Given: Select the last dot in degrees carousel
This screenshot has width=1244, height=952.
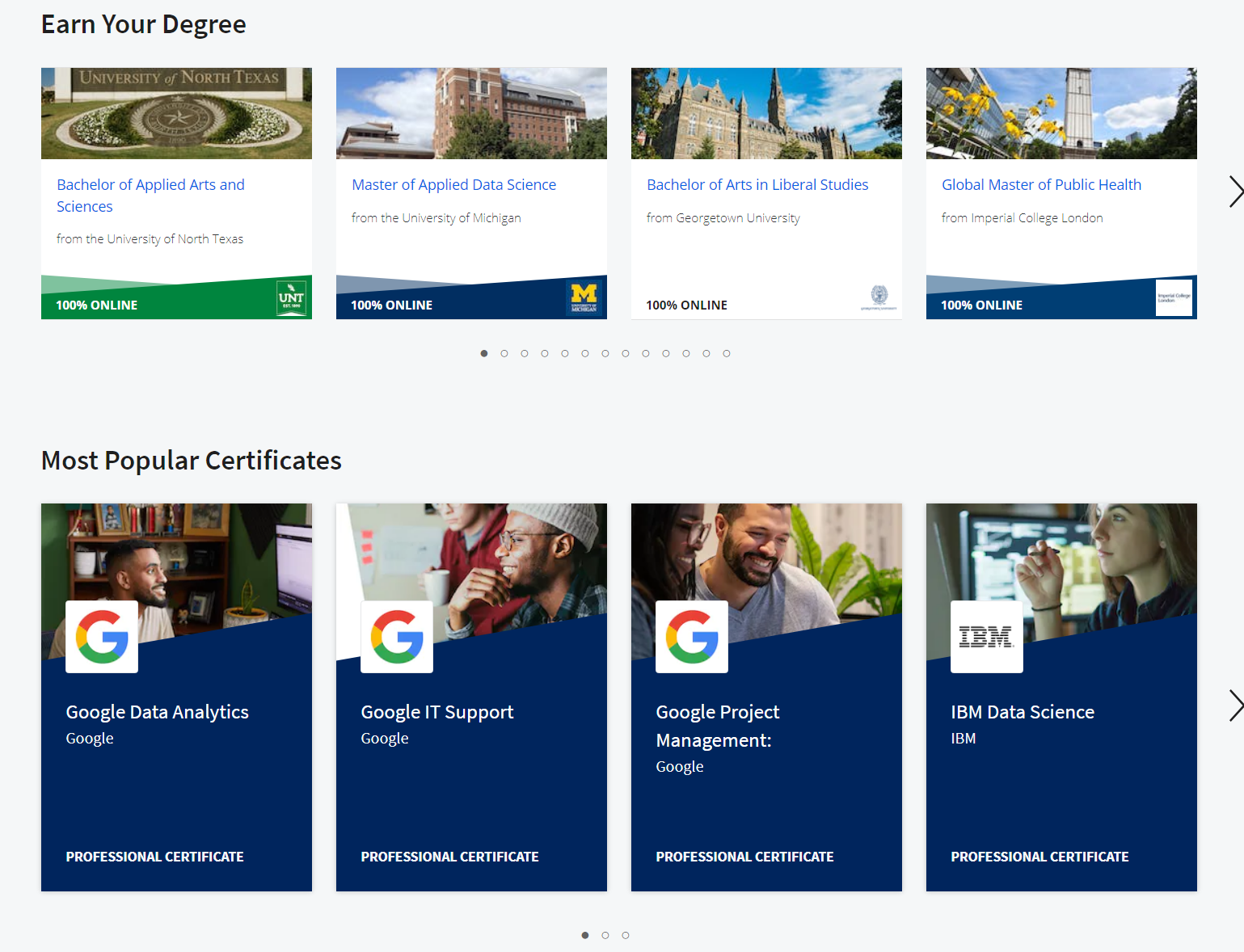Looking at the screenshot, I should click(x=726, y=353).
